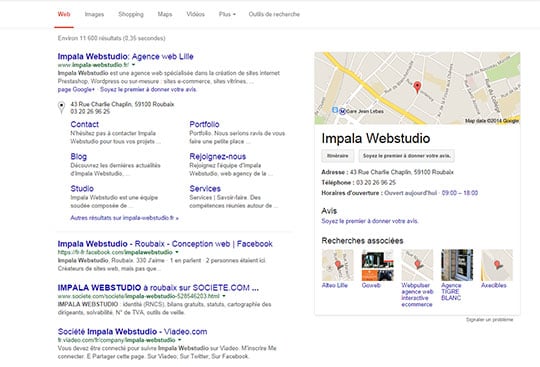This screenshot has width=540, height=367.
Task: Expand the Plus dropdown menu
Action: (227, 14)
